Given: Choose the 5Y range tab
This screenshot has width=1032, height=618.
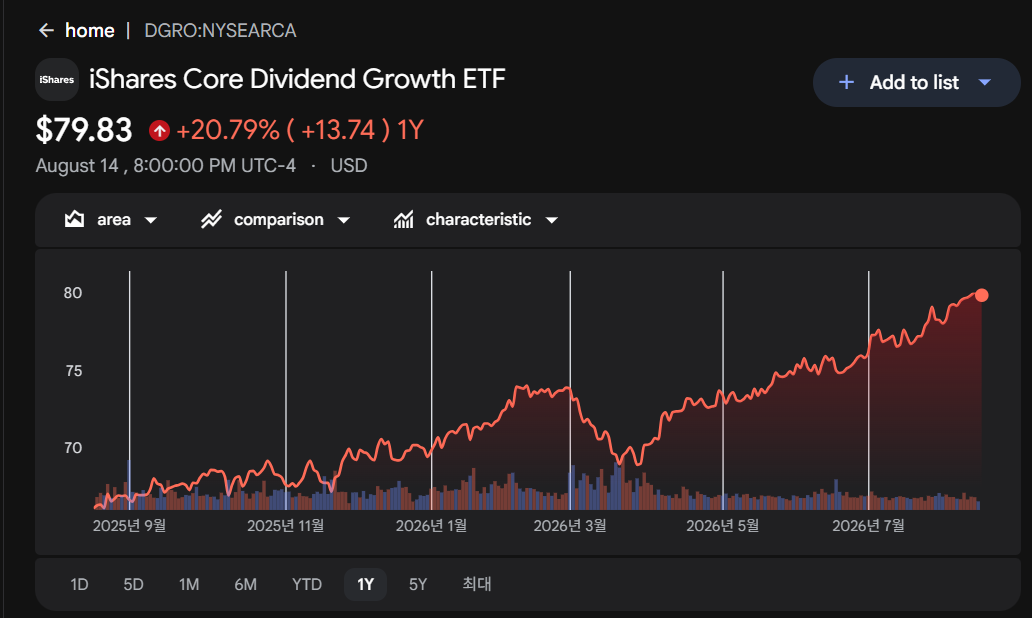Looking at the screenshot, I should pyautogui.click(x=418, y=584).
